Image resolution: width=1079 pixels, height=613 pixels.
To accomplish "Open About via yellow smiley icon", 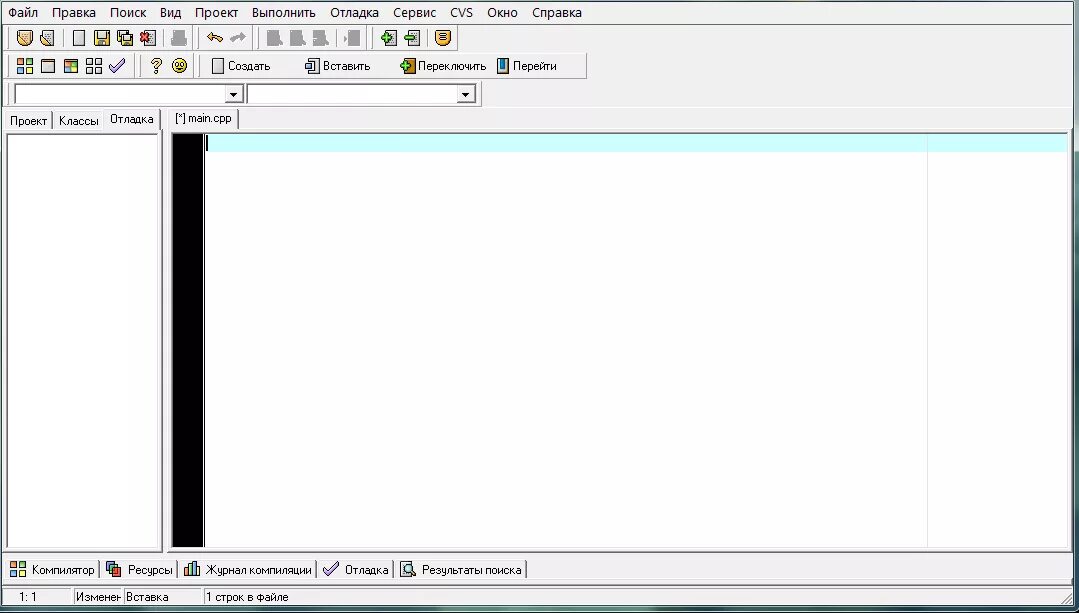I will (180, 66).
